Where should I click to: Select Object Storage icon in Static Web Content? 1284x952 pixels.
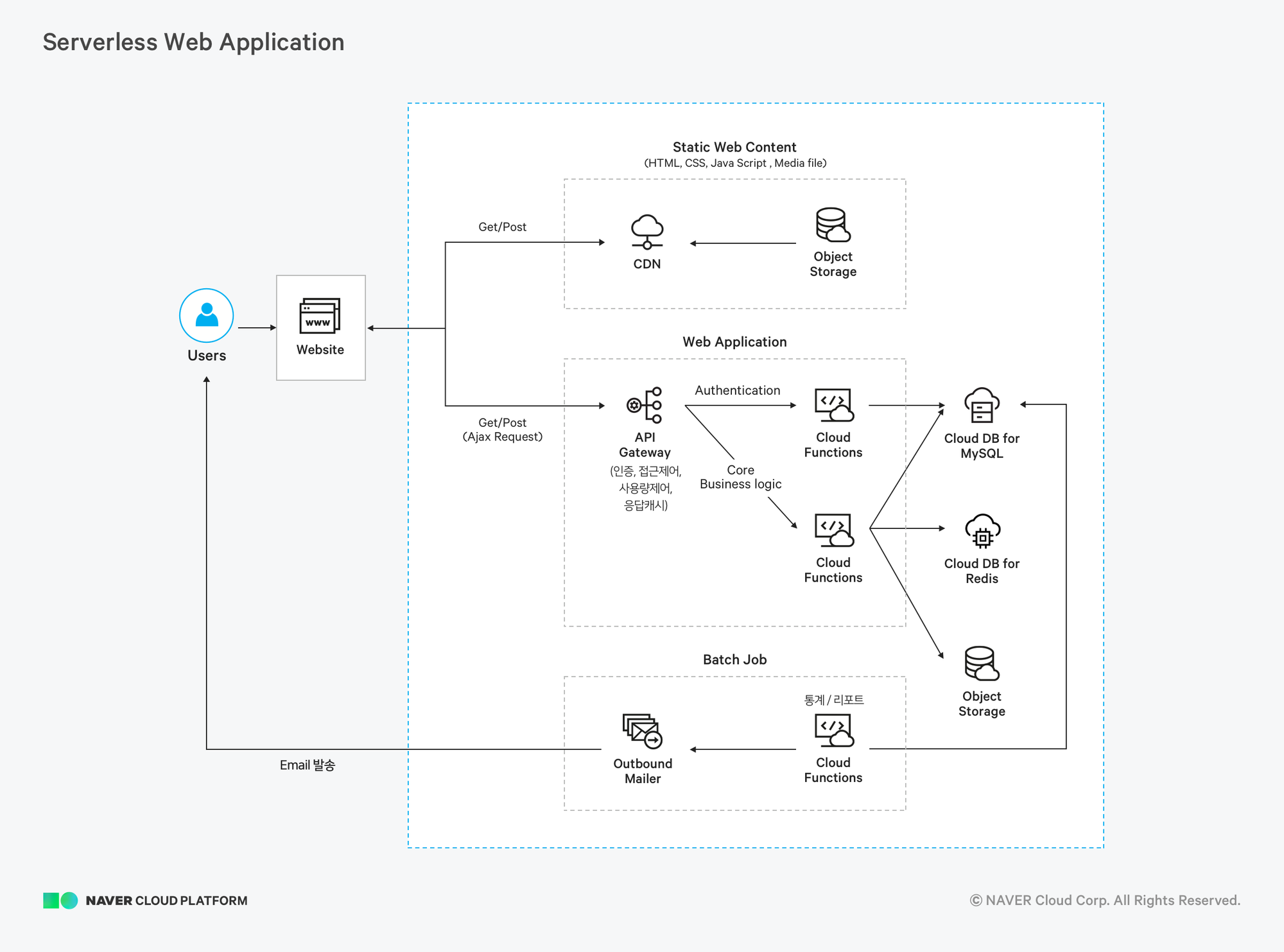[833, 225]
